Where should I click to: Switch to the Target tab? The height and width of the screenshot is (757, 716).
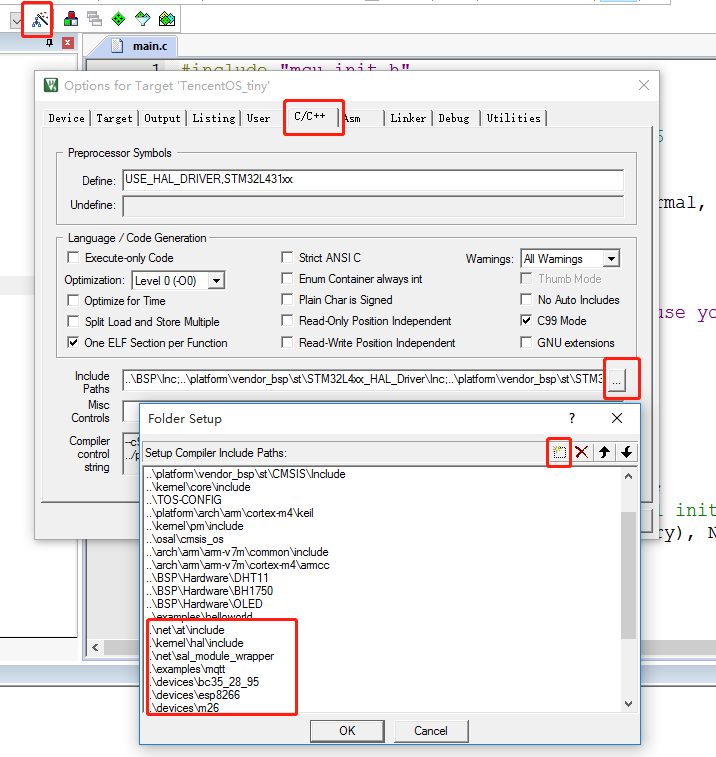click(x=114, y=118)
